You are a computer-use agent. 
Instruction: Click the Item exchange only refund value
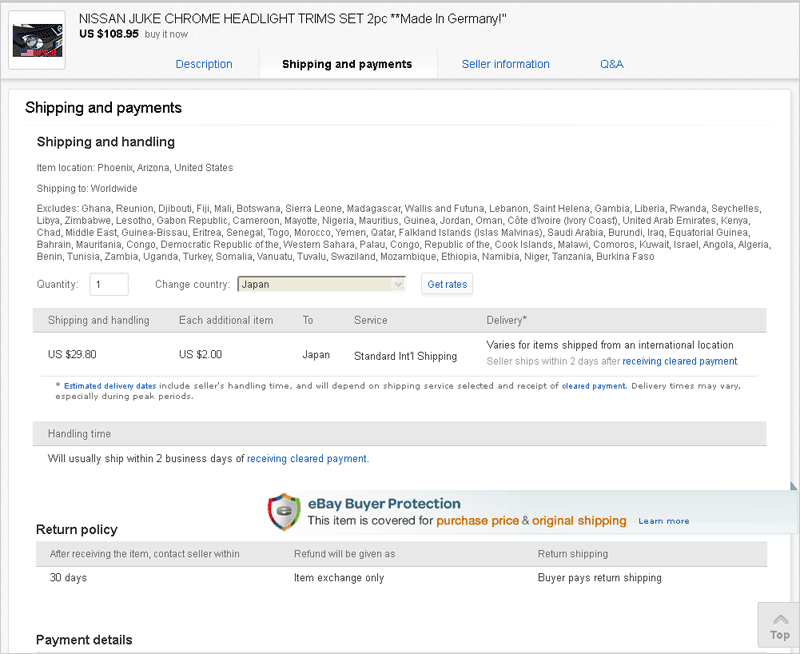tap(339, 578)
